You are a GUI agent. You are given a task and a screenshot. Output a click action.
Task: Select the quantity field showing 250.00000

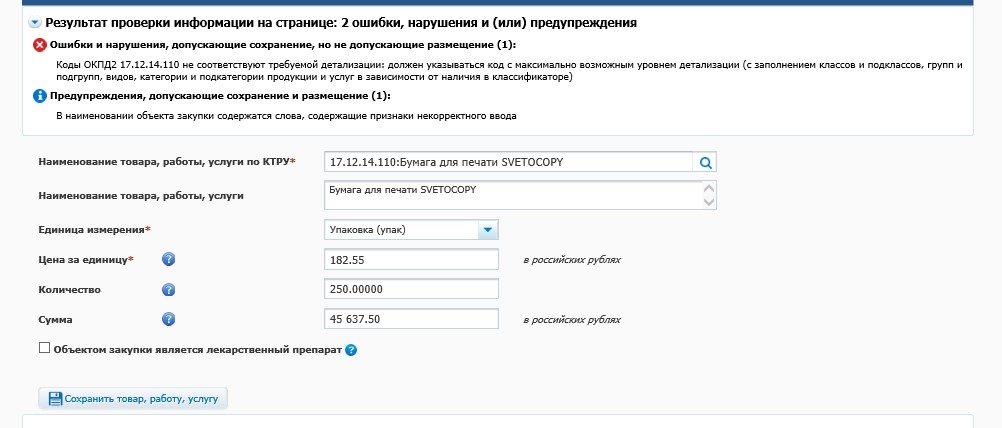(x=411, y=290)
